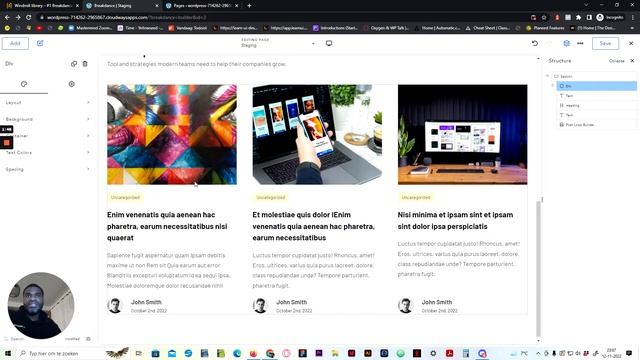Click the browser address bar
This screenshot has width=640, height=360.
pyautogui.click(x=282, y=18)
